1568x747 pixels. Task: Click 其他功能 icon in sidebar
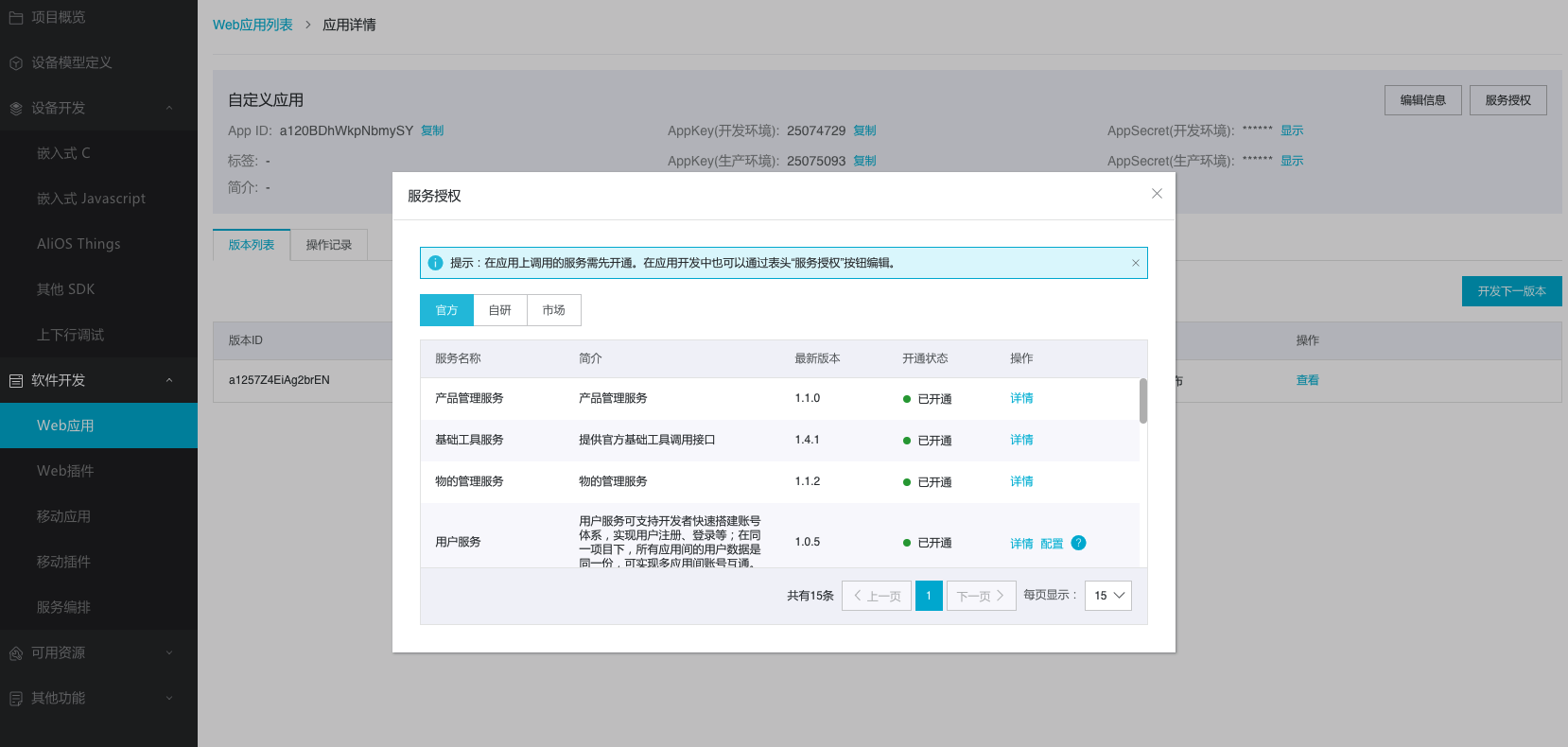[x=16, y=698]
